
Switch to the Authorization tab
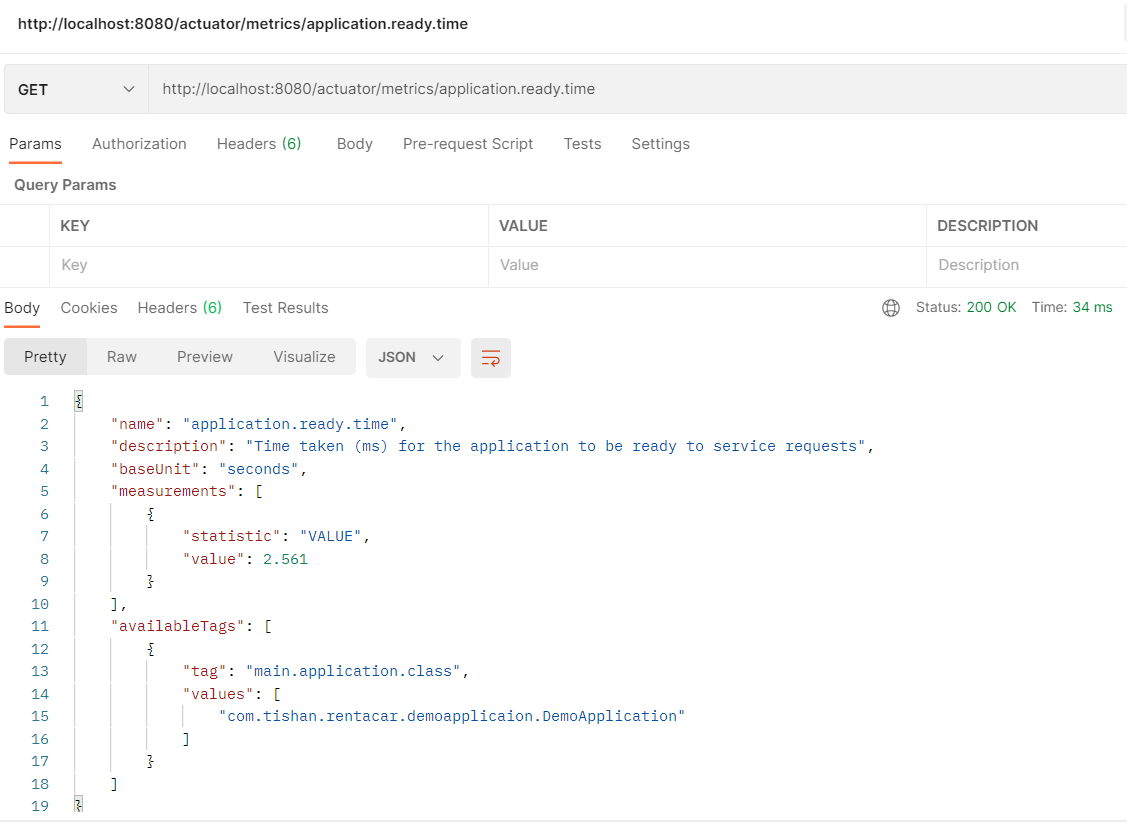[x=139, y=144]
